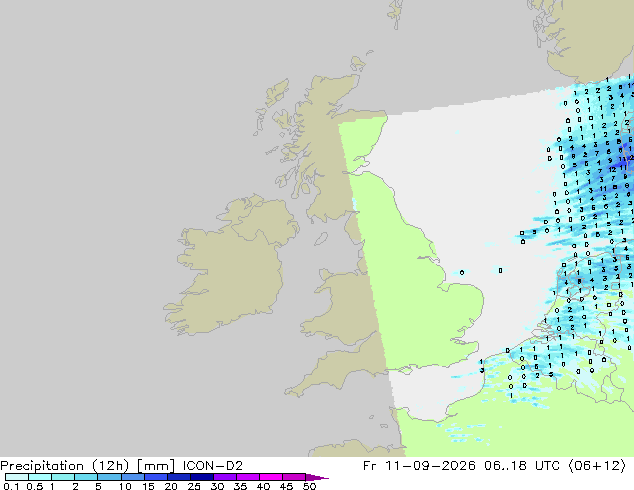Click Ireland on the map
The height and width of the screenshot is (490, 634).
pyautogui.click(x=230, y=267)
